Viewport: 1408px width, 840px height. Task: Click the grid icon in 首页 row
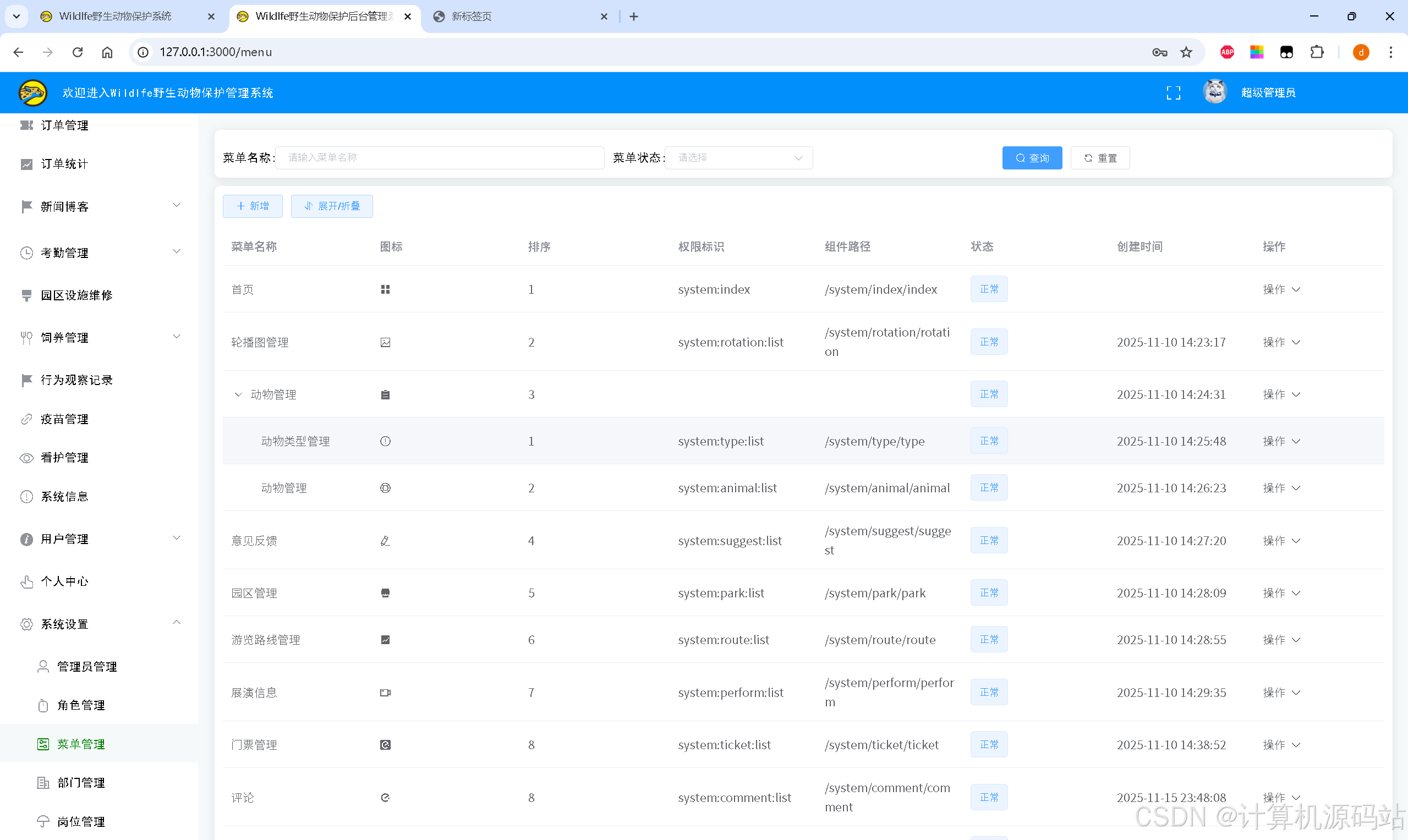(385, 289)
